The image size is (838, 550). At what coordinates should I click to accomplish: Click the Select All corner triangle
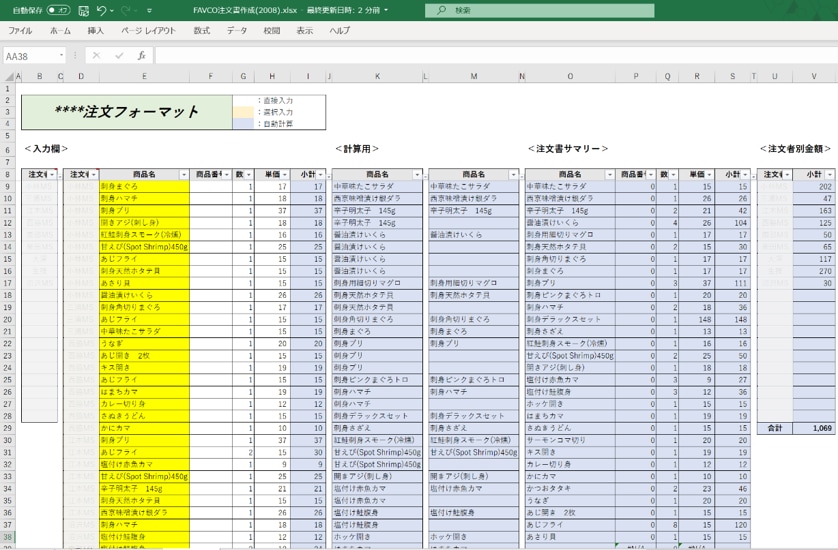pyautogui.click(x=10, y=76)
